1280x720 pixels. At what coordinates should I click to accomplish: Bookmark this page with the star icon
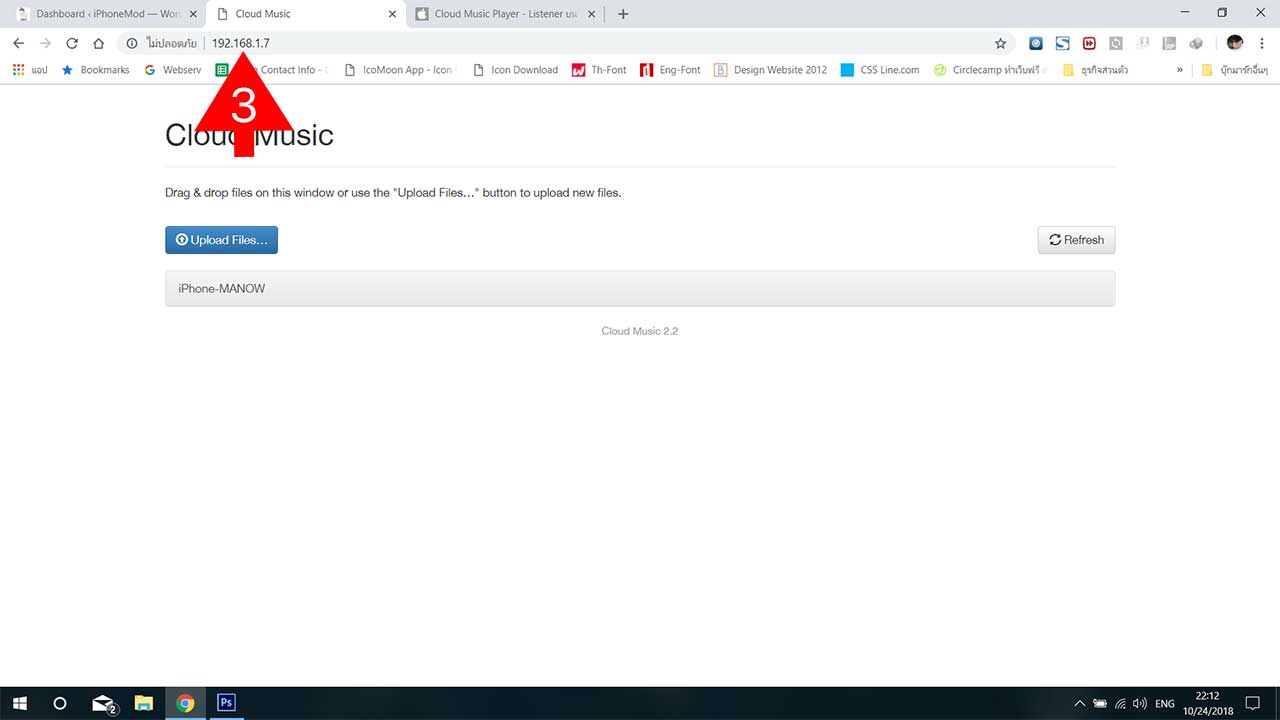tap(1000, 43)
